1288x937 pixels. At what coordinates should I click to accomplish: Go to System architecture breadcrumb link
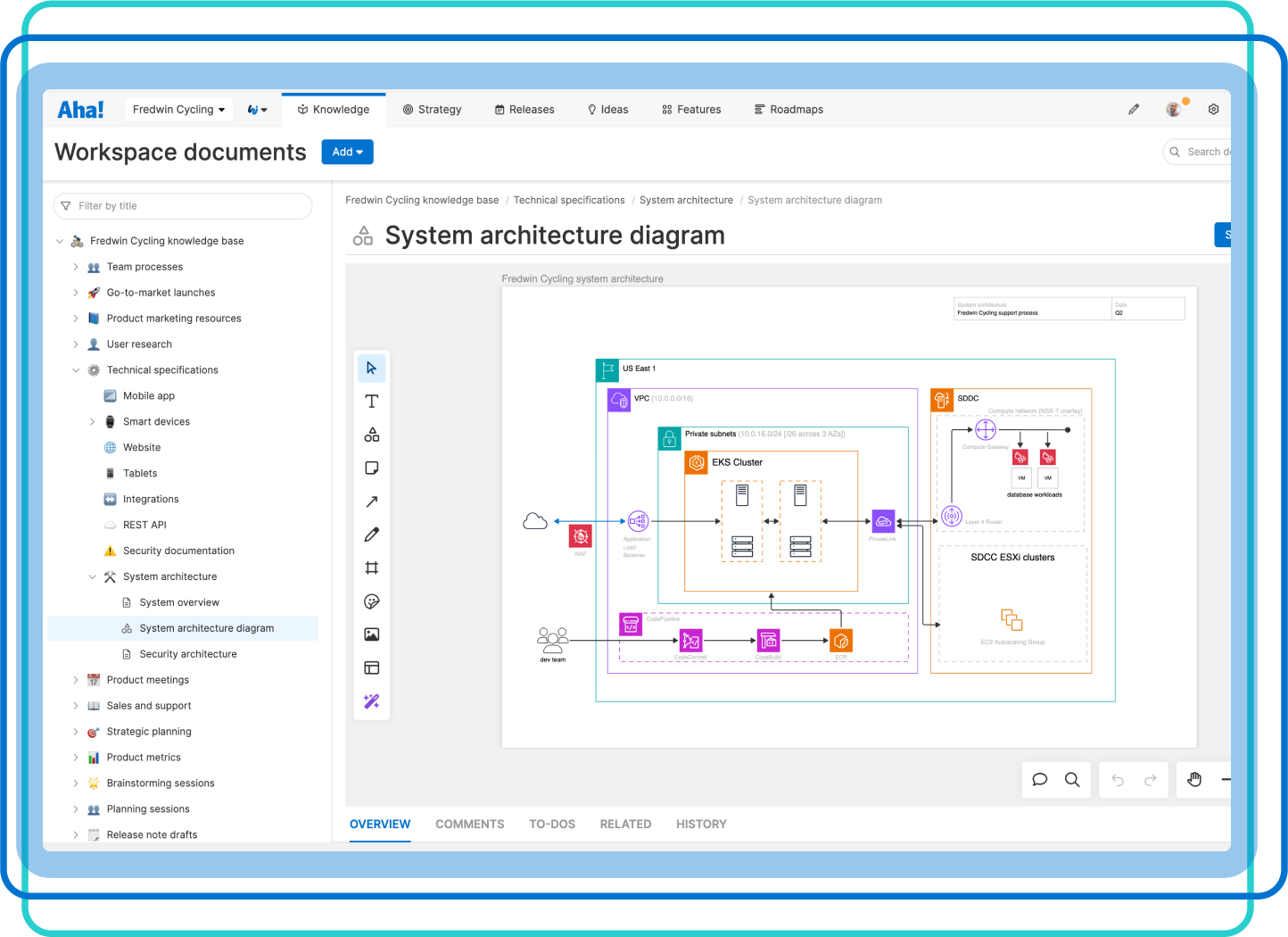pos(686,200)
